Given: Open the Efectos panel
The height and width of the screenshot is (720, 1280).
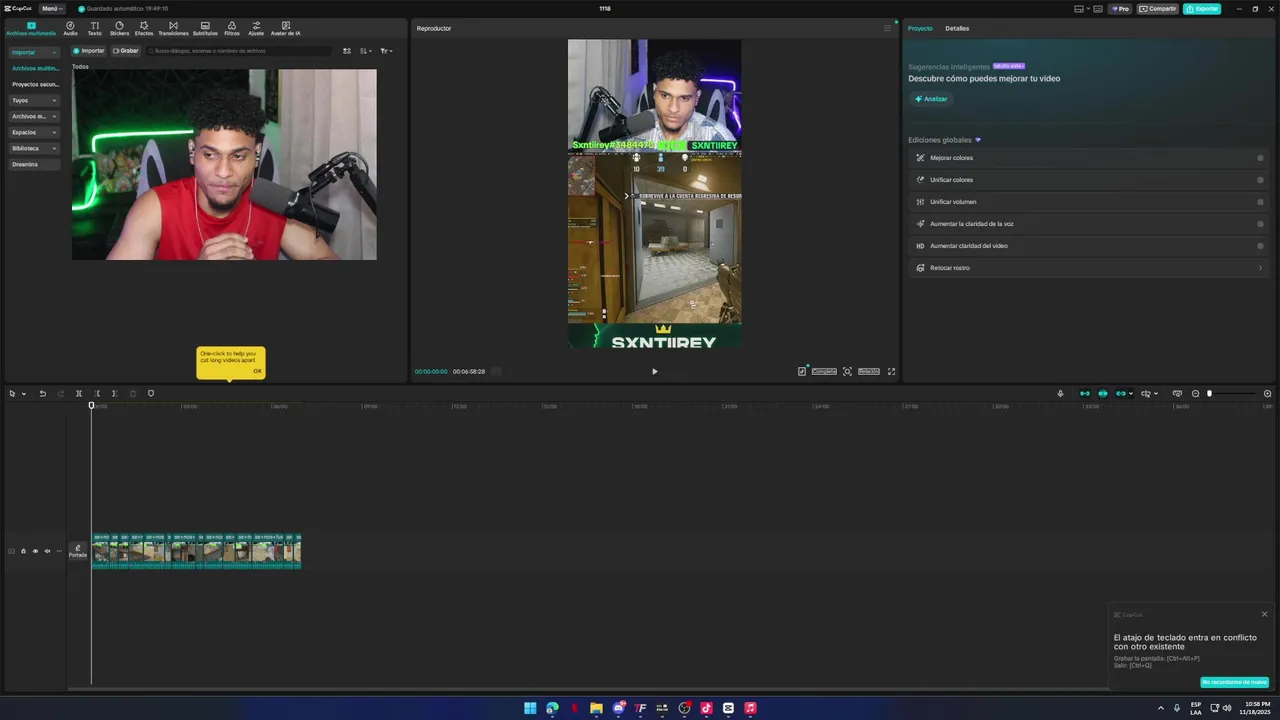Looking at the screenshot, I should point(144,28).
